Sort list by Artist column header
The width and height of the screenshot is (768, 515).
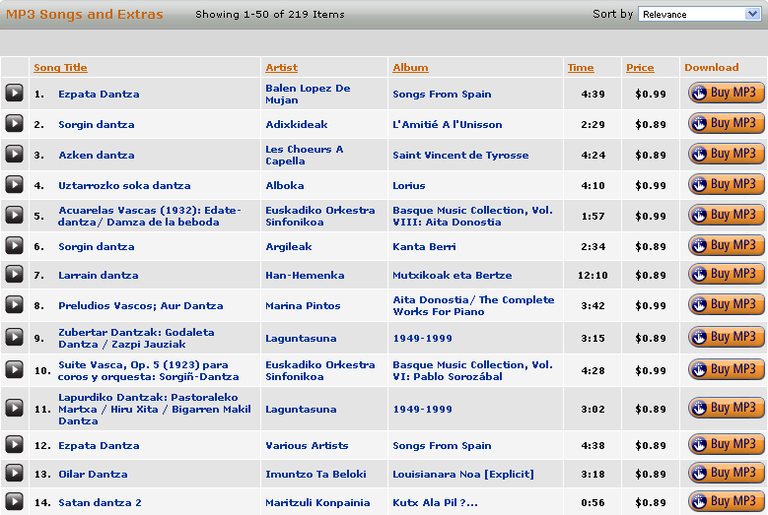281,68
